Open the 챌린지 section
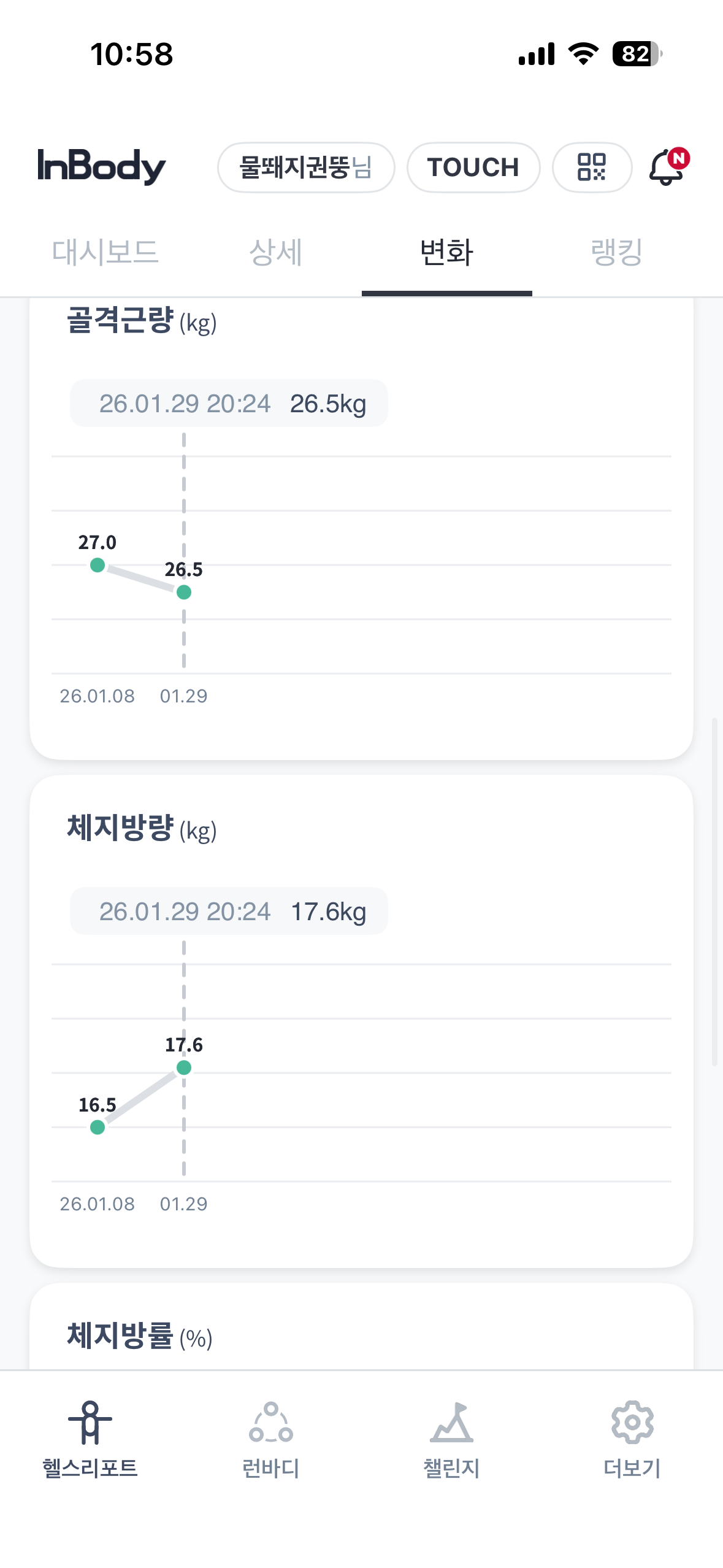723x1568 pixels. point(451,1423)
